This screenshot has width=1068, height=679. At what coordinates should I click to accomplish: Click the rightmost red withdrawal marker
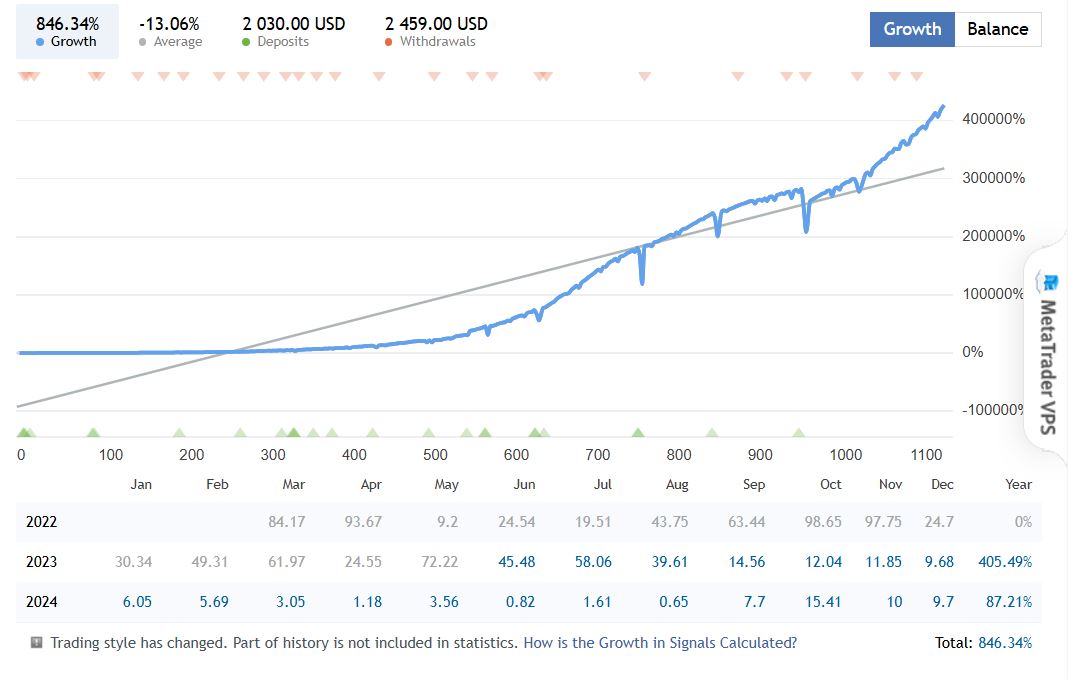click(916, 76)
